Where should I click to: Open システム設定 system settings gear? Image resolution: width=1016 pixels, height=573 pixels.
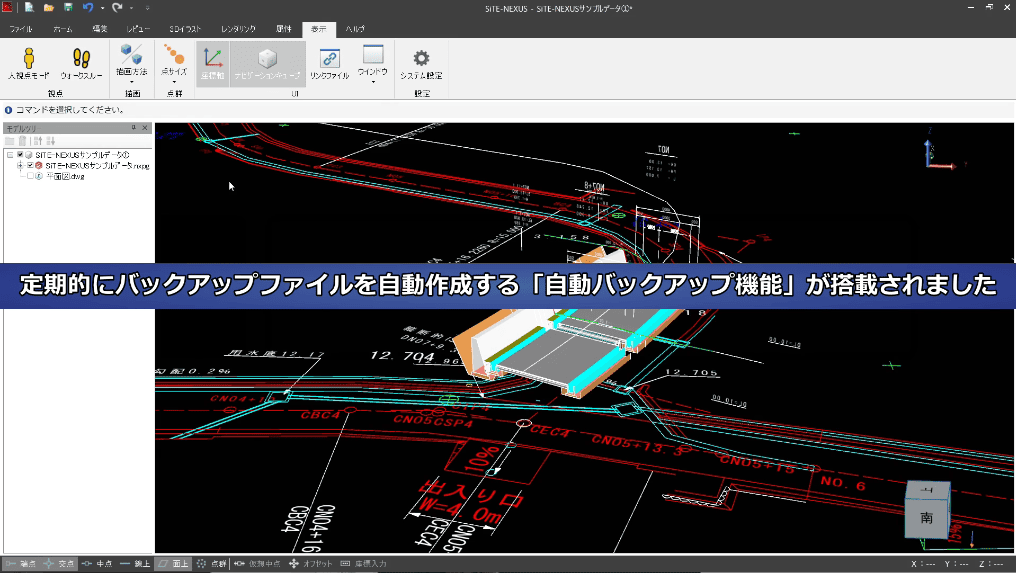421,63
